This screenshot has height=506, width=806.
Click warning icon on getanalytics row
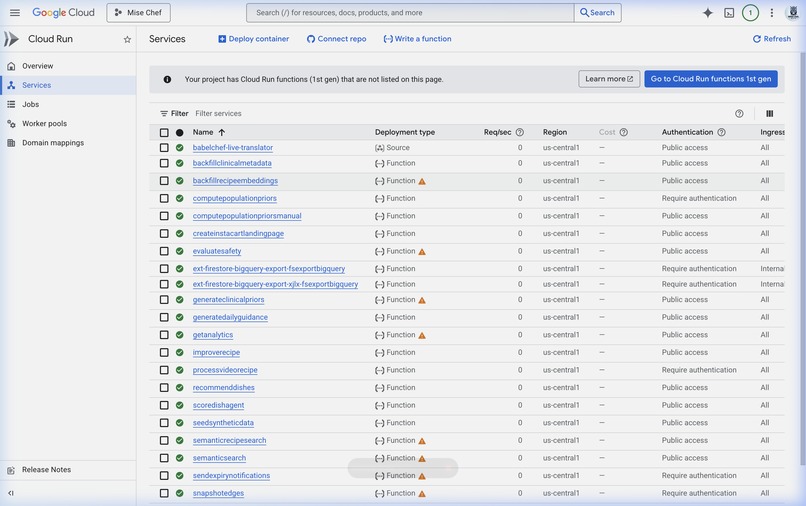tap(422, 335)
